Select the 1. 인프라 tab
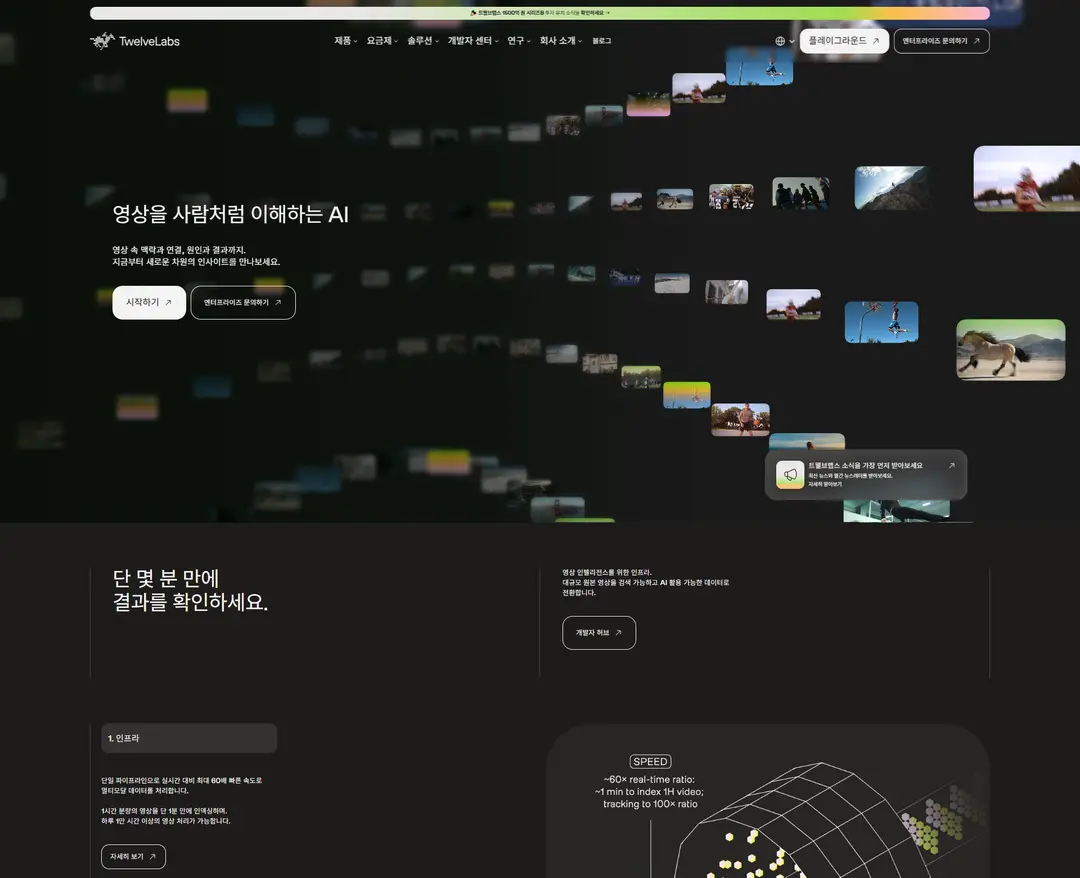The width and height of the screenshot is (1080, 878). coord(189,738)
